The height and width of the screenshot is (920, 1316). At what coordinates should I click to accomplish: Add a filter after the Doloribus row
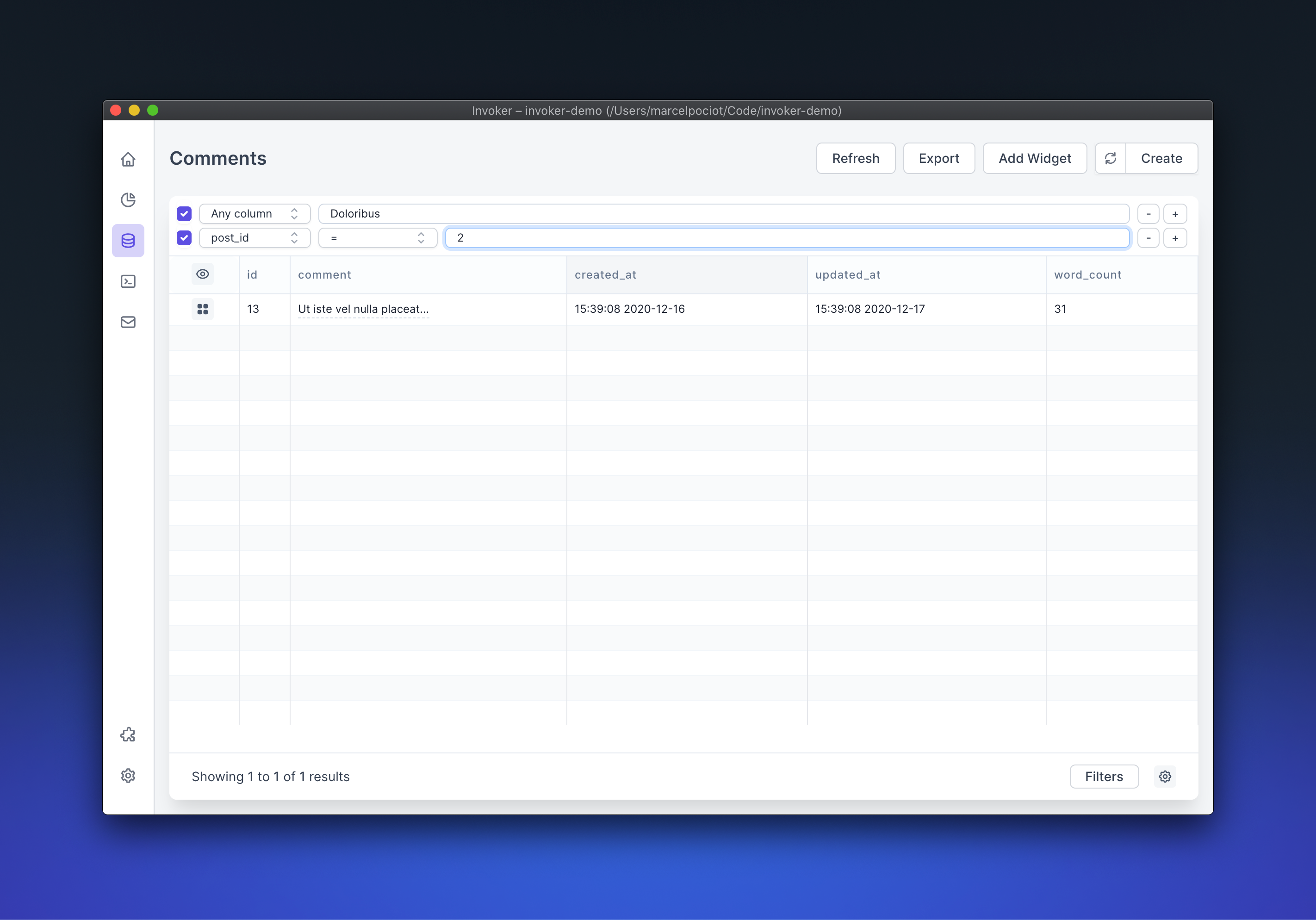[1174, 214]
